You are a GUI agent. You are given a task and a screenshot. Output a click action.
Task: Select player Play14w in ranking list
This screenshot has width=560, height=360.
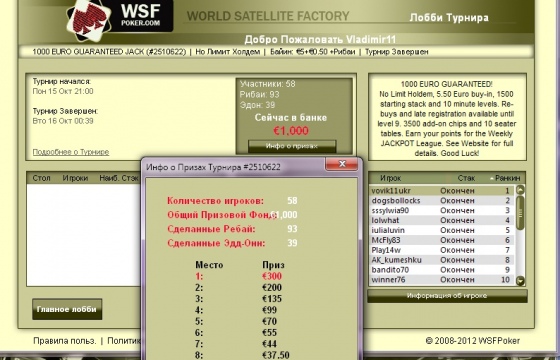pos(441,250)
